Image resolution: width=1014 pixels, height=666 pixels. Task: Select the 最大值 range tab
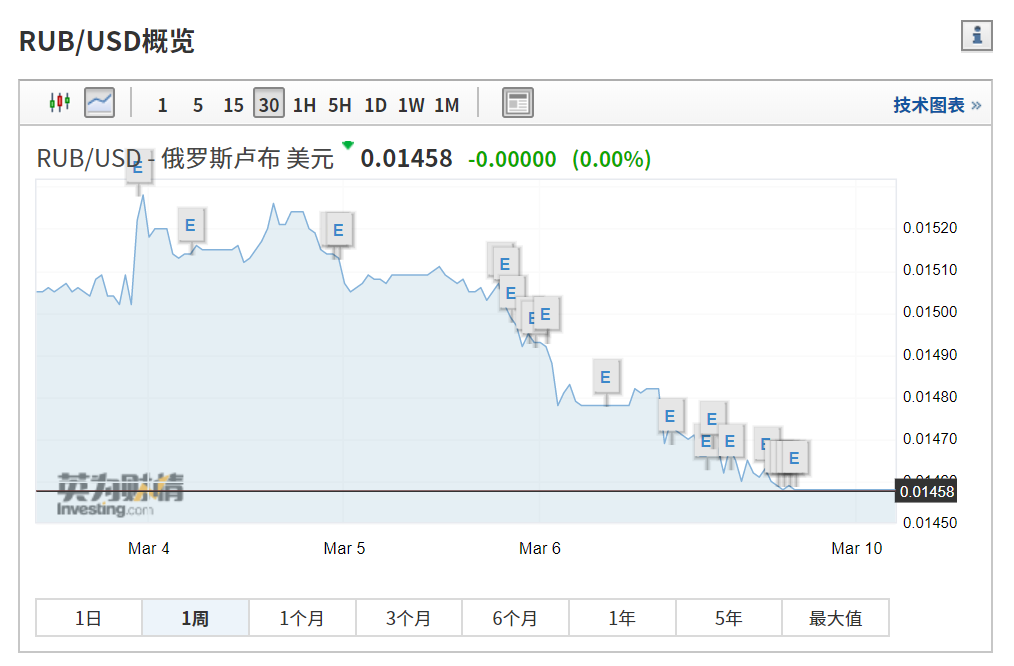(836, 618)
